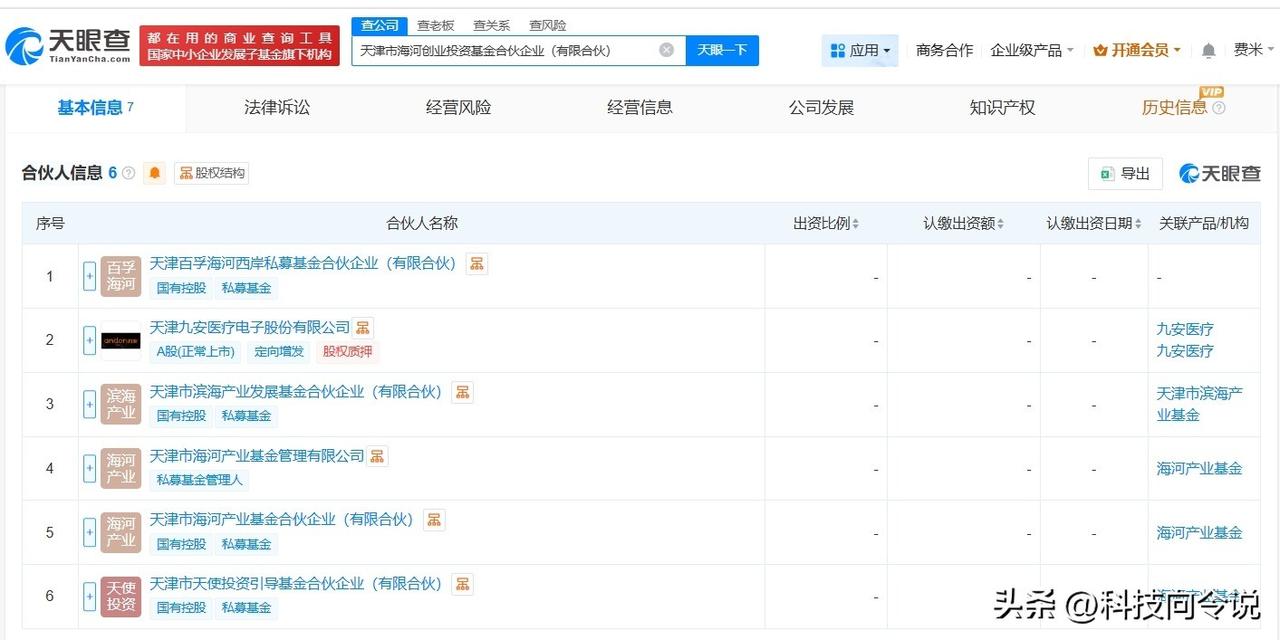Expand row 3 天津市滨海产业 with plus
The width and height of the screenshot is (1280, 640).
(89, 404)
